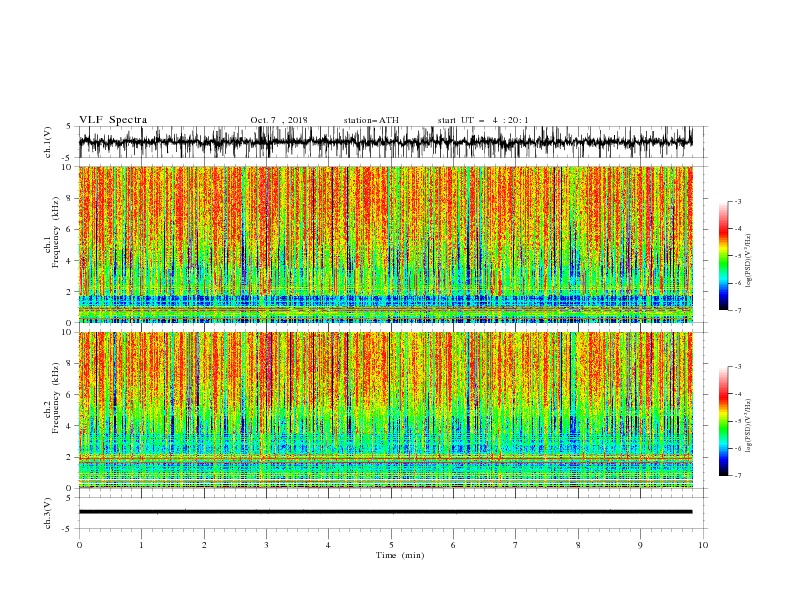Screen dimensions: 792x612
Task: Click the "-5" label on ch.2 color bar
Action: (x=737, y=421)
